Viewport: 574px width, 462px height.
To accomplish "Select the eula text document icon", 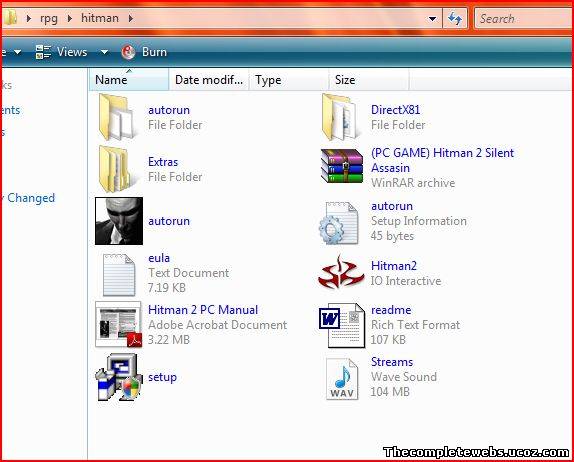I will [119, 275].
